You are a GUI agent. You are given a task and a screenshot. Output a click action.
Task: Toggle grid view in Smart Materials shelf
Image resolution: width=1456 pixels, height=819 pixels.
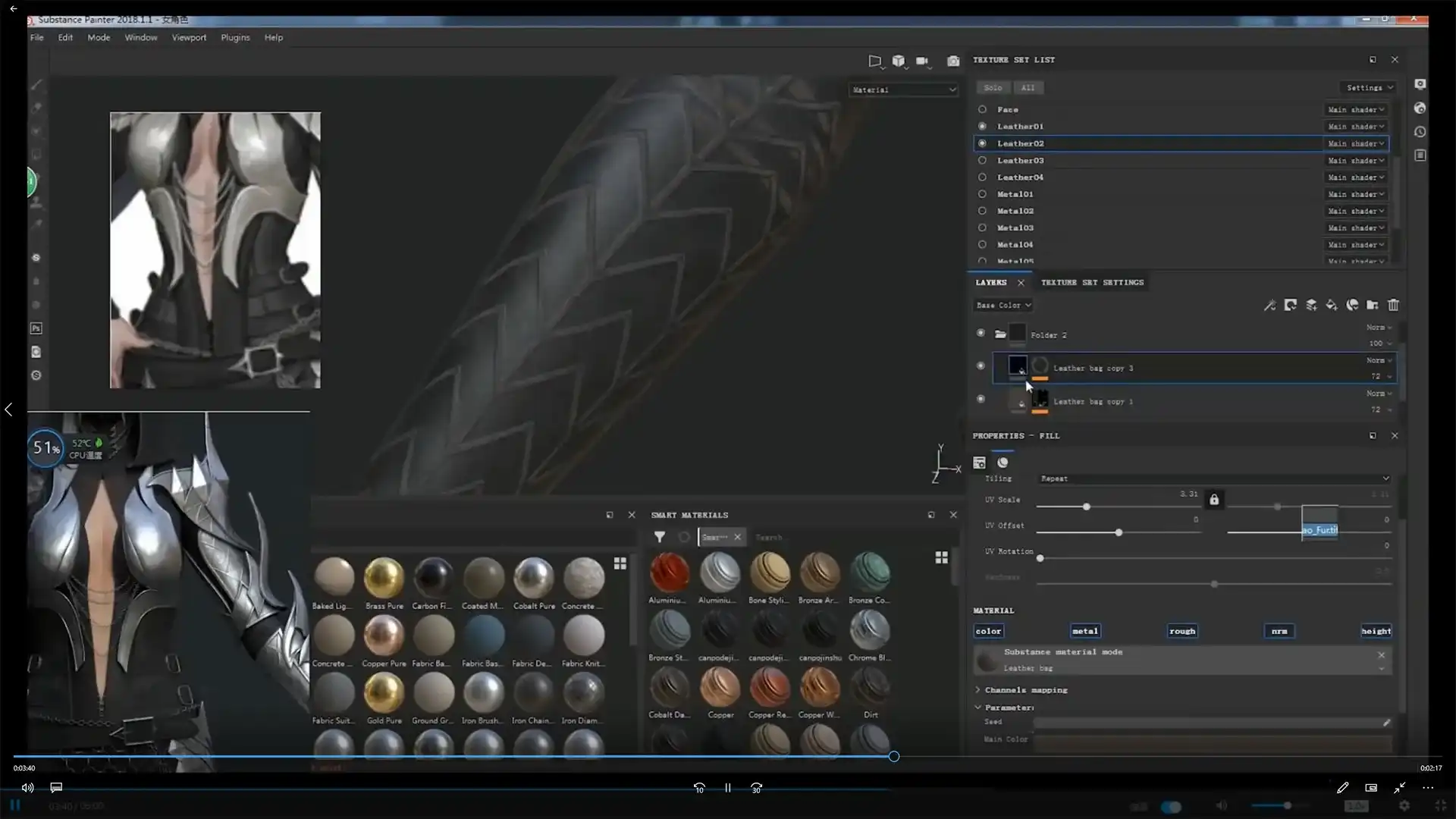pos(941,557)
